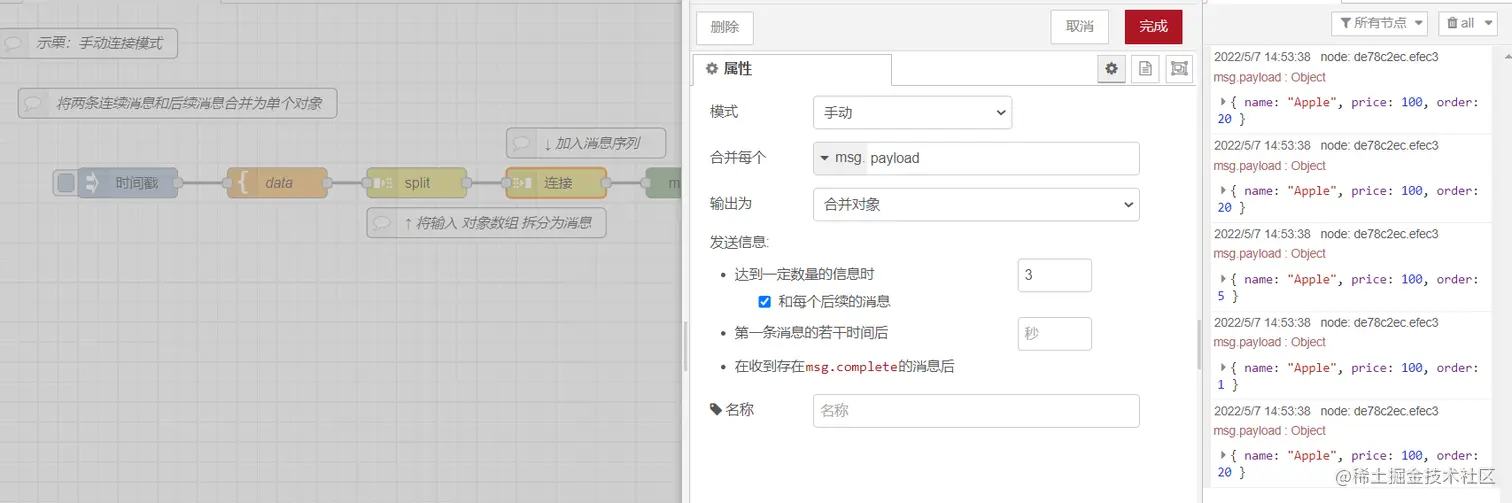Click the red 完成 button
This screenshot has width=1512, height=503.
(x=1153, y=27)
